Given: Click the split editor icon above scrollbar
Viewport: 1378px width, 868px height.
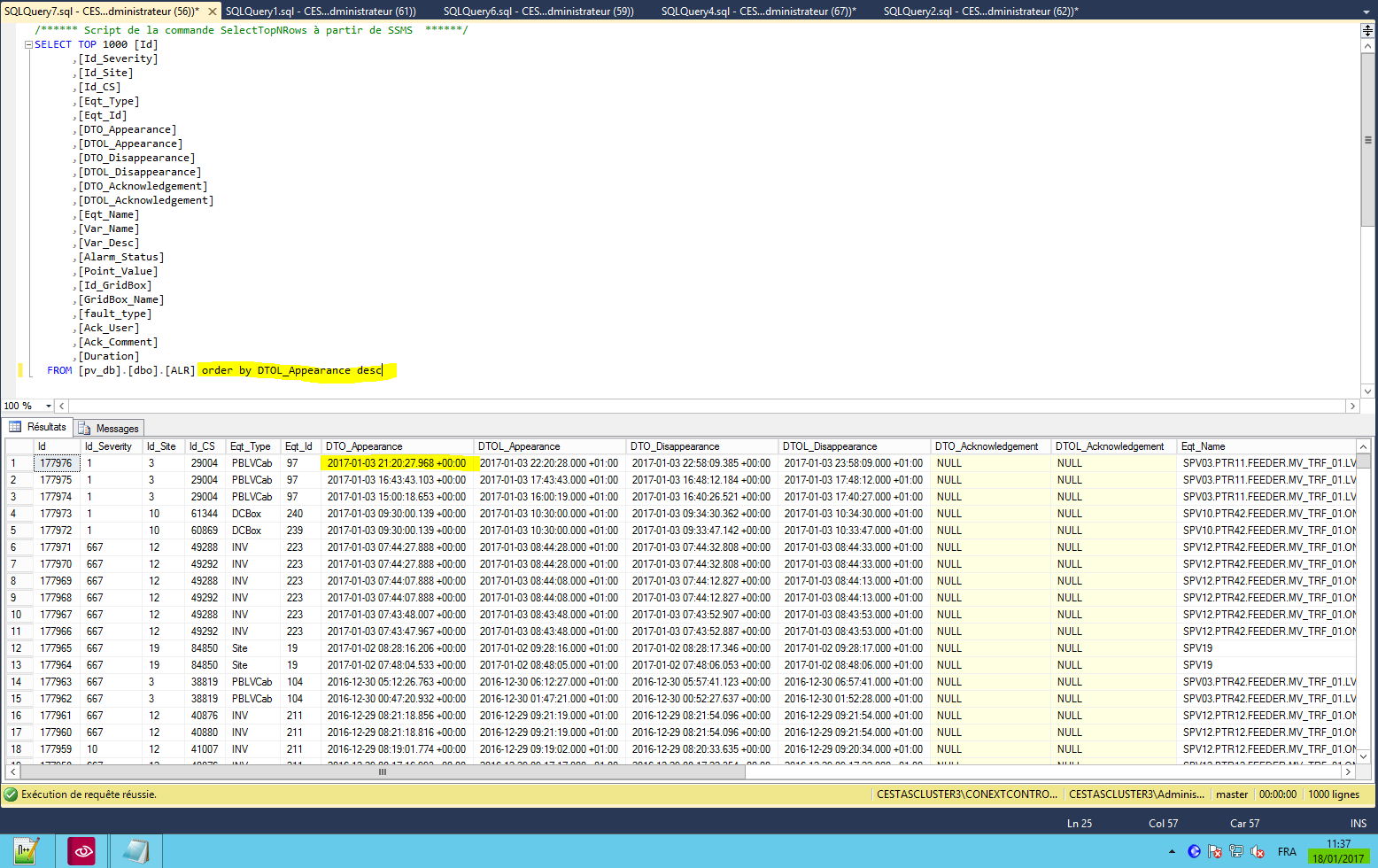Looking at the screenshot, I should 1367,30.
